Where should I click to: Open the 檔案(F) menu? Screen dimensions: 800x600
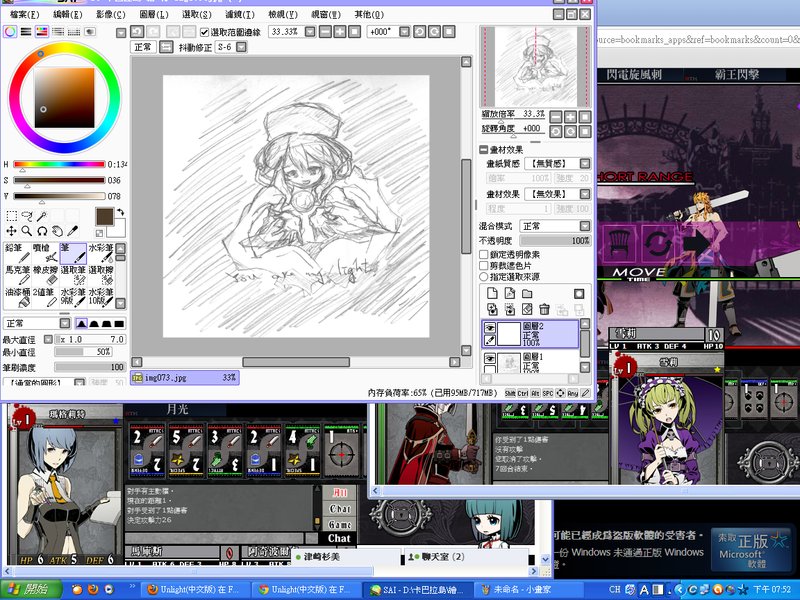[24, 14]
